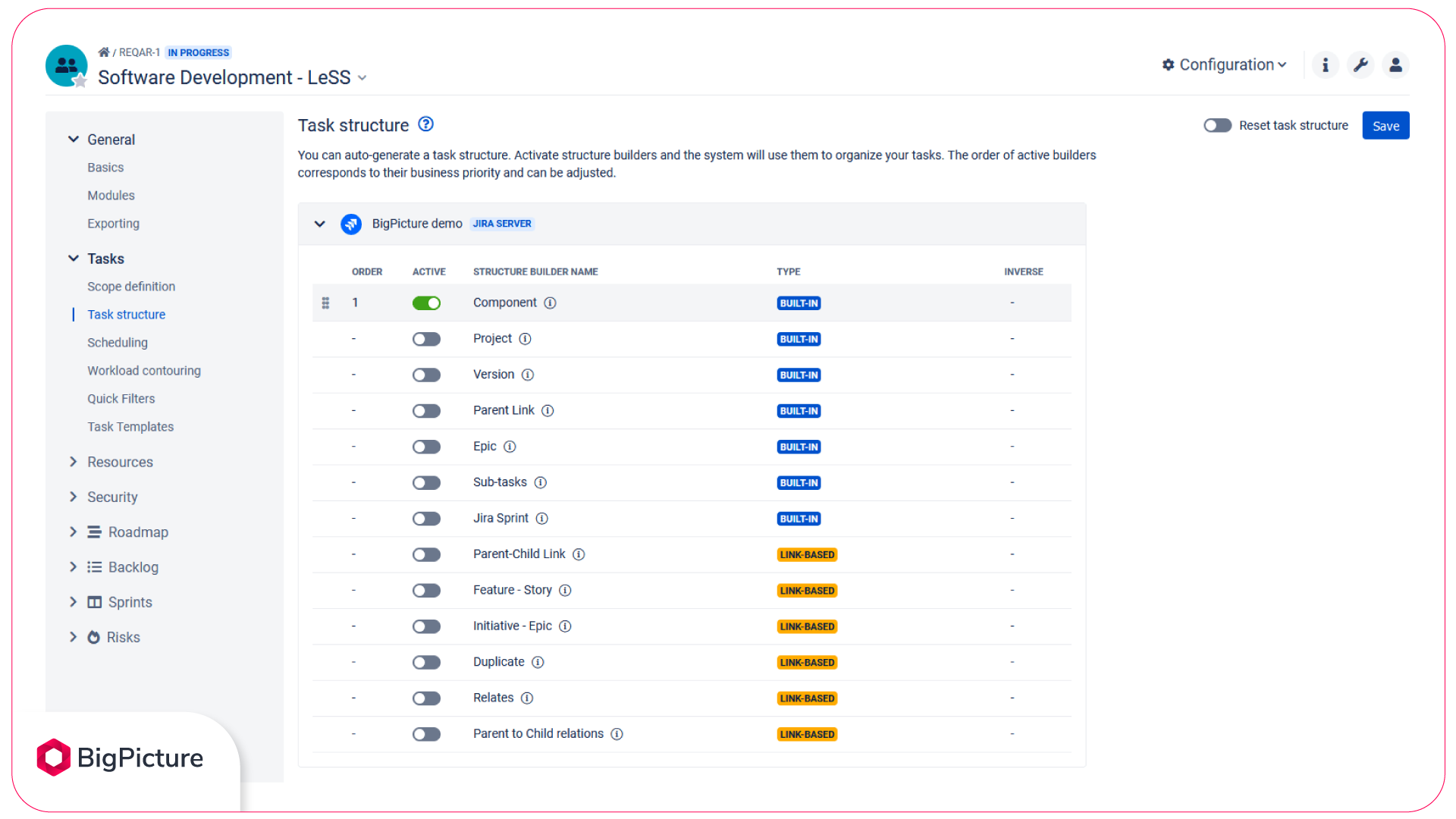Open the Configuration dropdown

[1224, 65]
